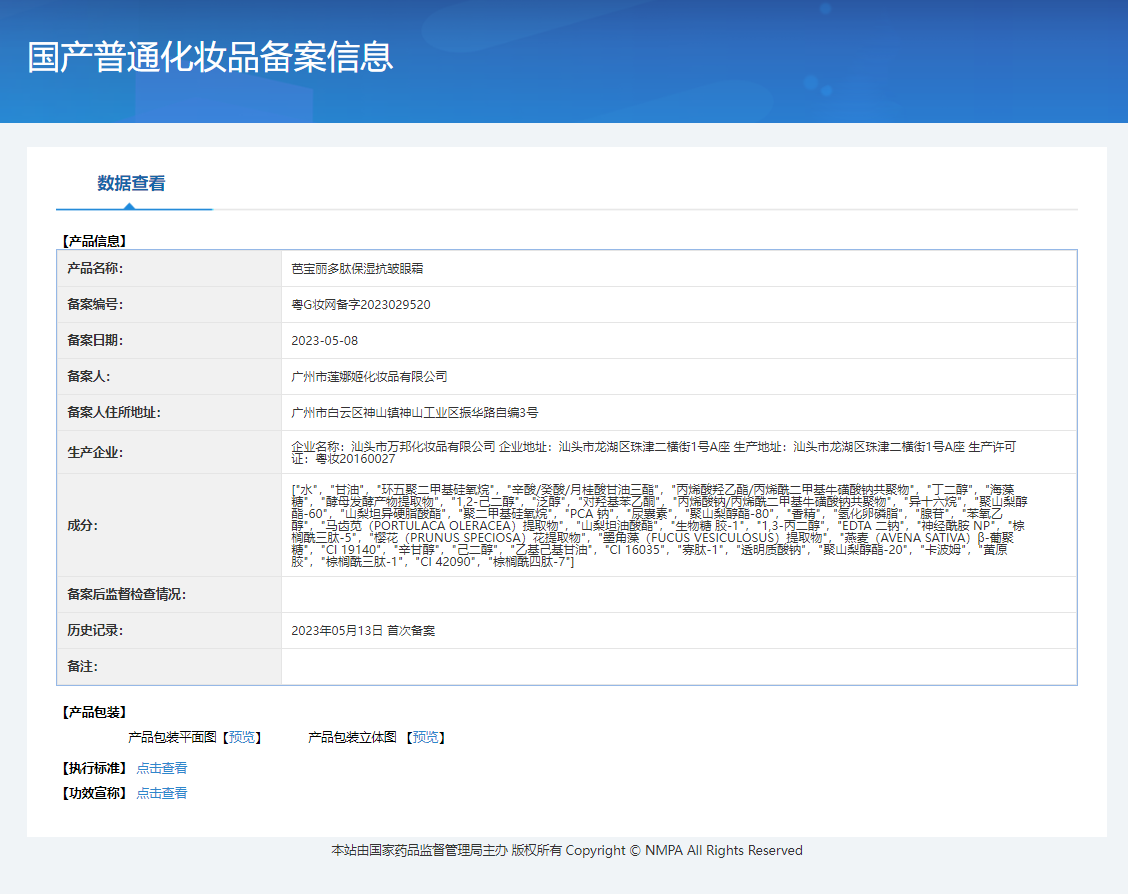Select company 广州市莲娜姬化妆品有限公司
This screenshot has height=894, width=1128.
369,376
